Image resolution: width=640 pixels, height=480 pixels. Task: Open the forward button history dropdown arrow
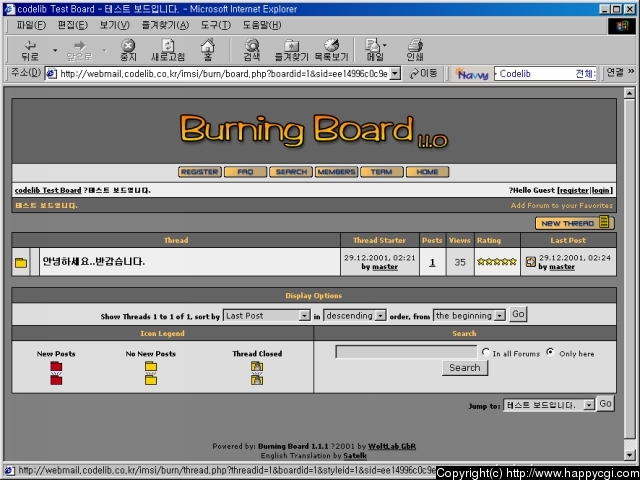104,51
